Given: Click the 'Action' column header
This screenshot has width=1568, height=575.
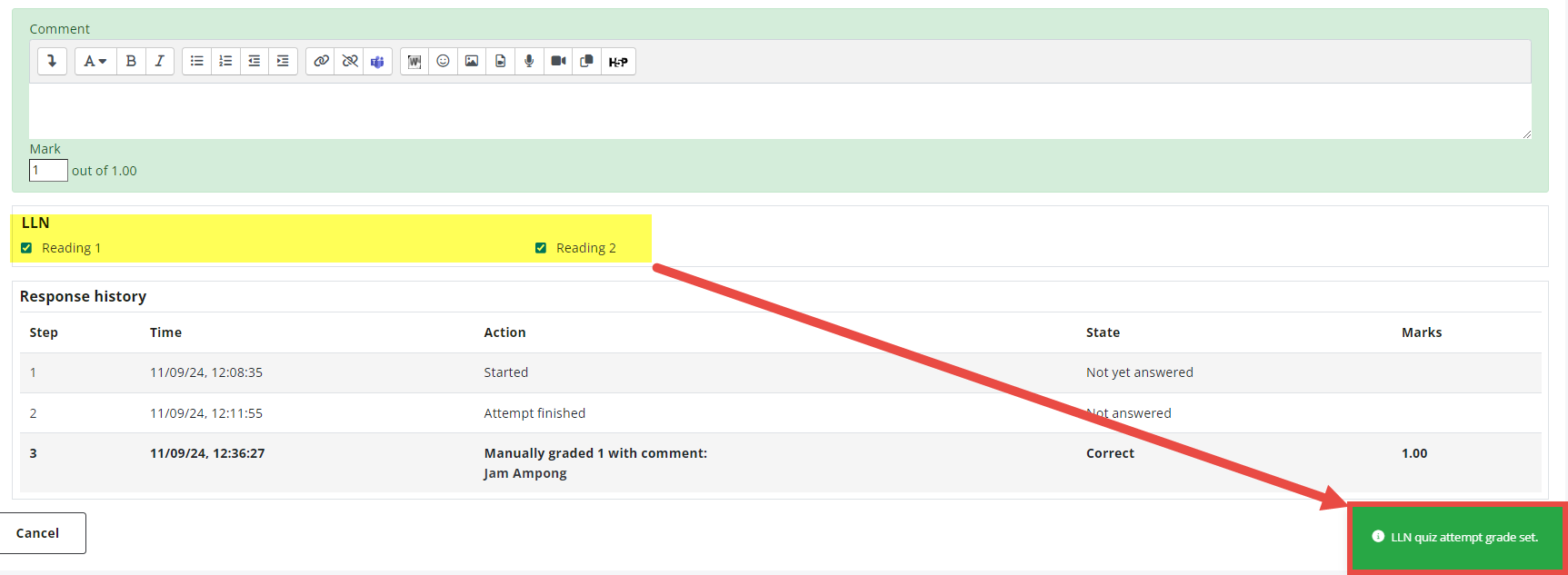Looking at the screenshot, I should coord(504,332).
